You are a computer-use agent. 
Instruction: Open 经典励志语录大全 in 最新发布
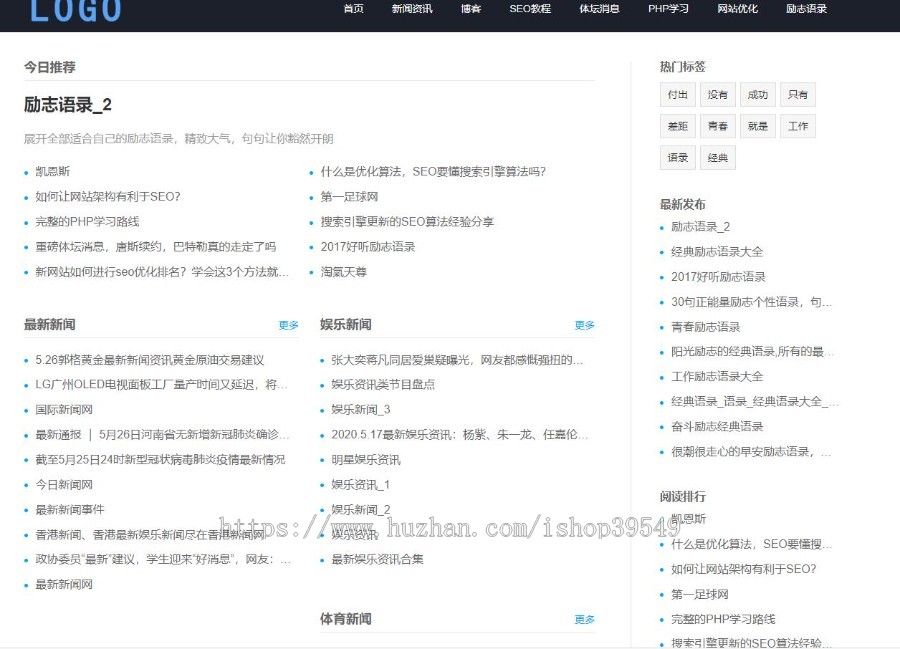click(717, 252)
